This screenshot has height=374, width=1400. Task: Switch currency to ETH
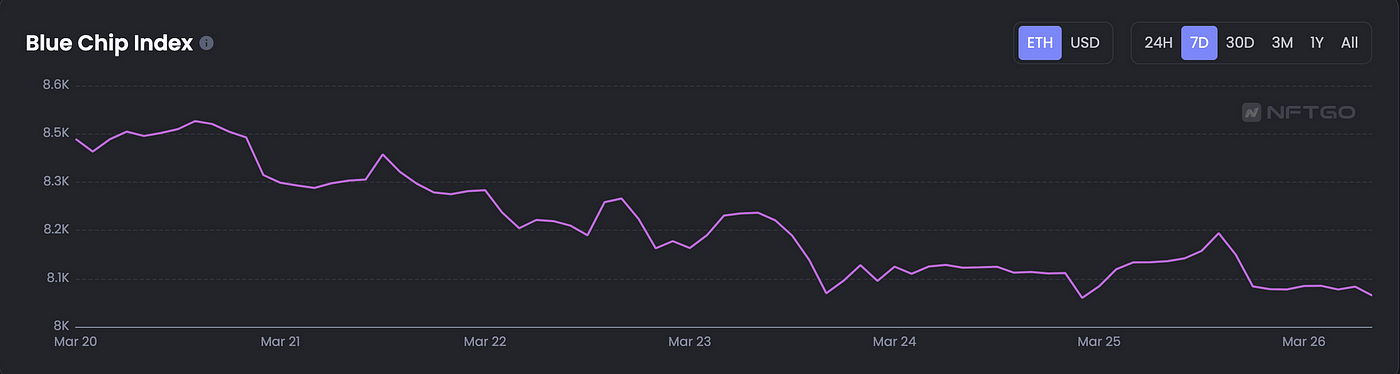(x=1040, y=43)
